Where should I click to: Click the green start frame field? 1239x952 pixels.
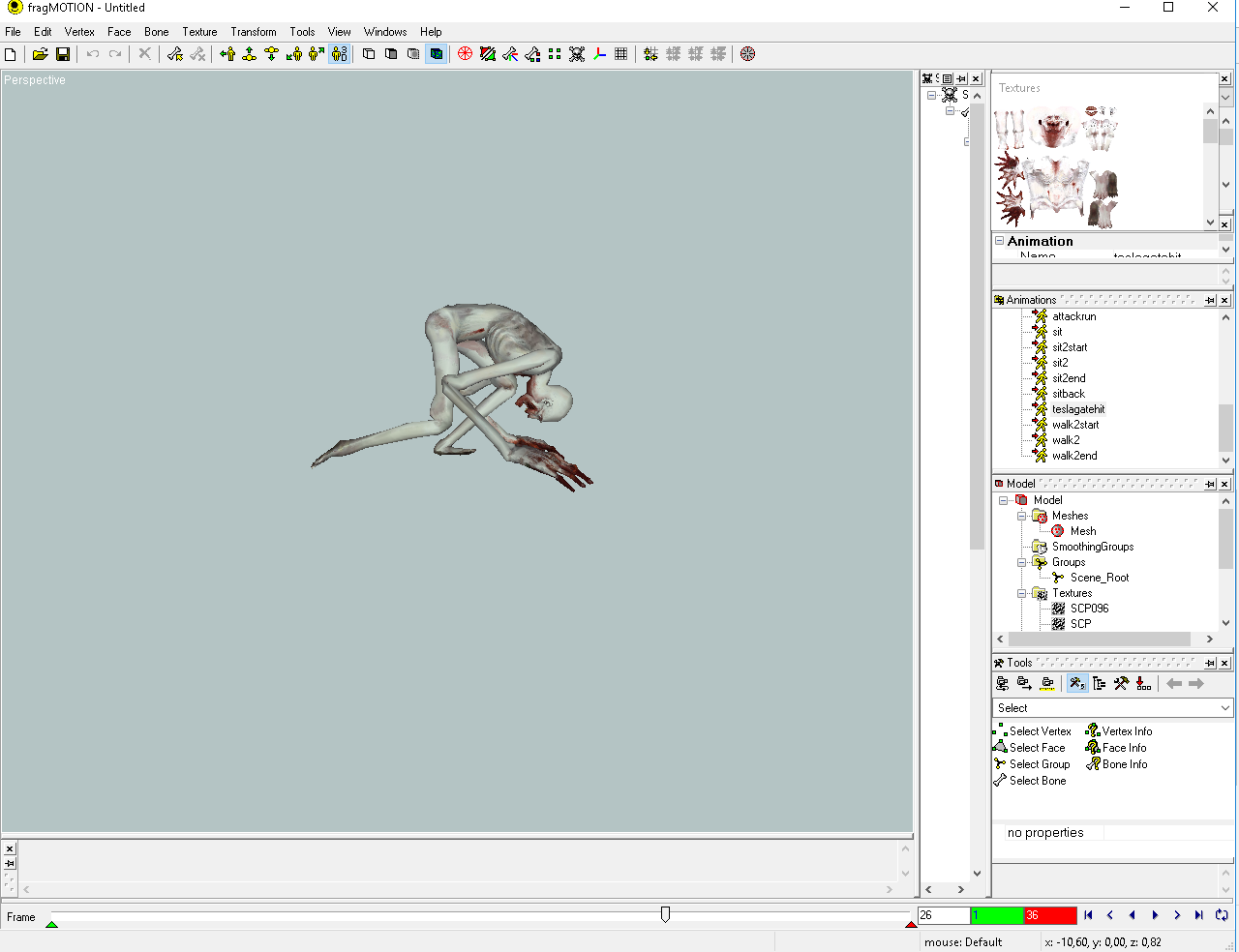pos(997,915)
